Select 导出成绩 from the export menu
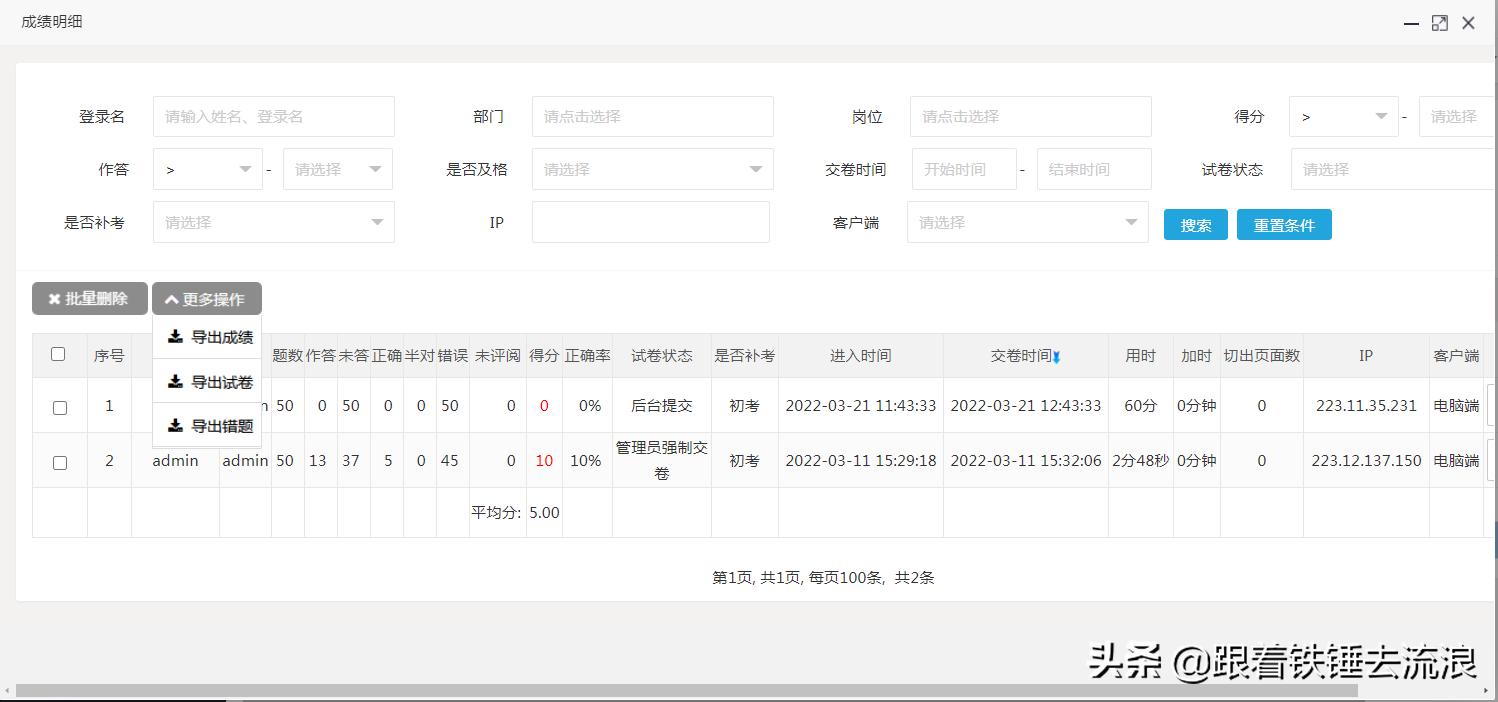1498x702 pixels. point(215,337)
